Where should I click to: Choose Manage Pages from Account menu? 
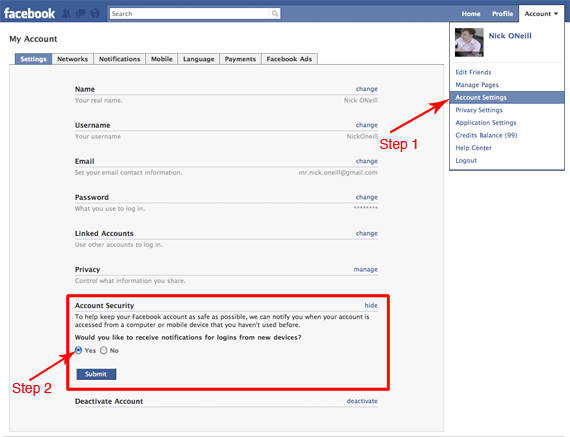point(477,85)
